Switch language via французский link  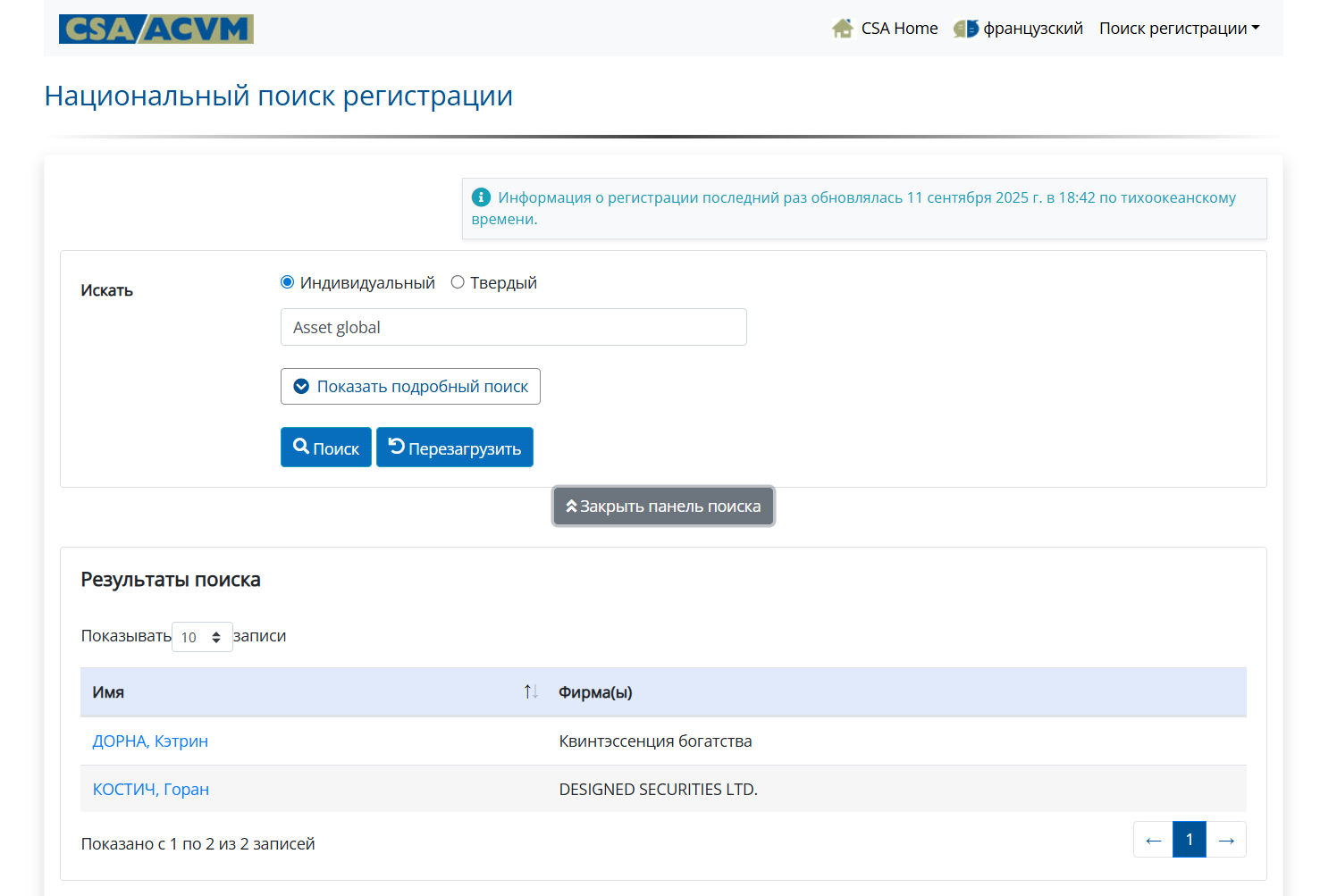click(x=1033, y=29)
